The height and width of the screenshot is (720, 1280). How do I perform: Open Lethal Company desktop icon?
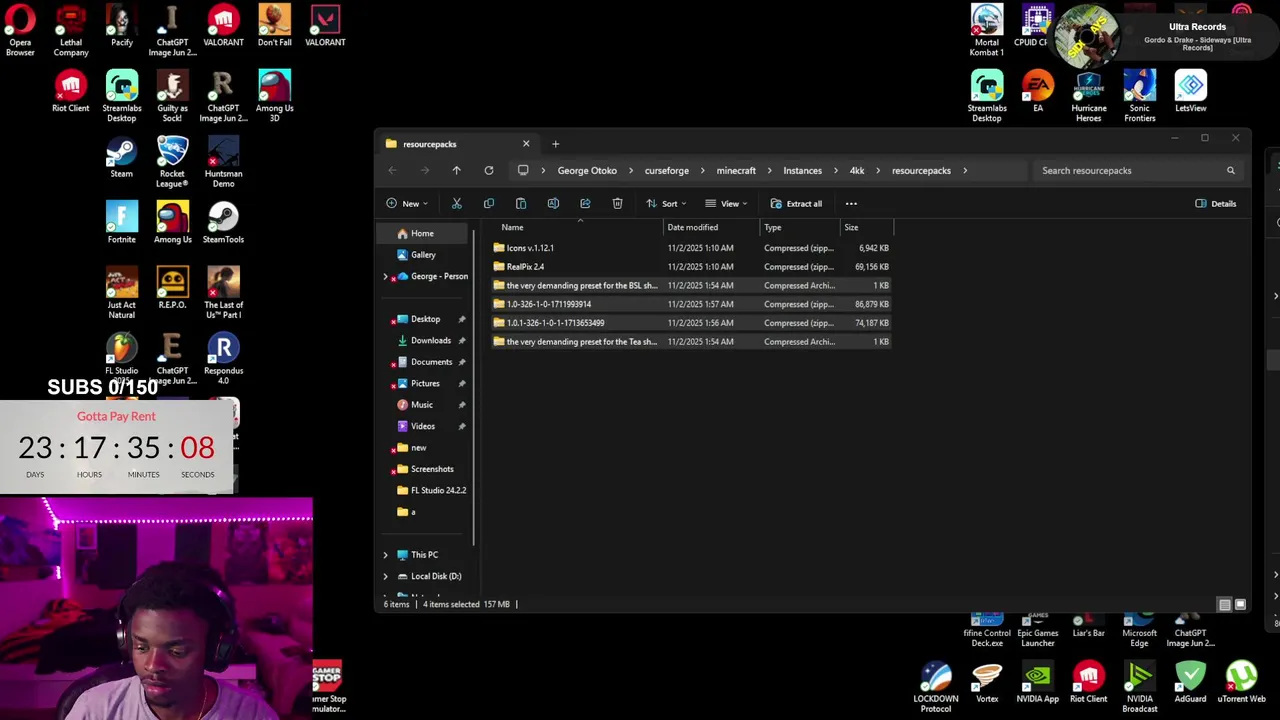tap(70, 31)
